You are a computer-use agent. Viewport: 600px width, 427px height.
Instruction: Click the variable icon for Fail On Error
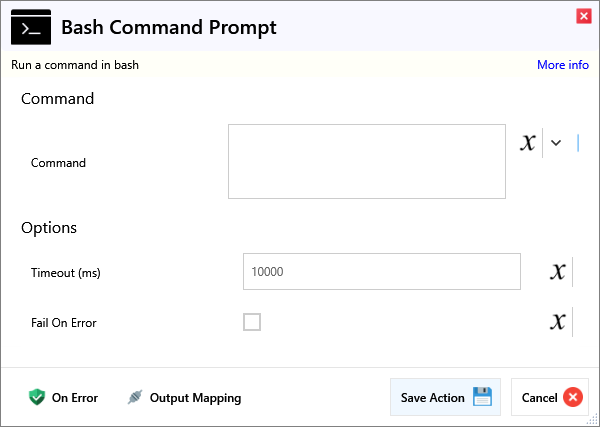pyautogui.click(x=558, y=322)
